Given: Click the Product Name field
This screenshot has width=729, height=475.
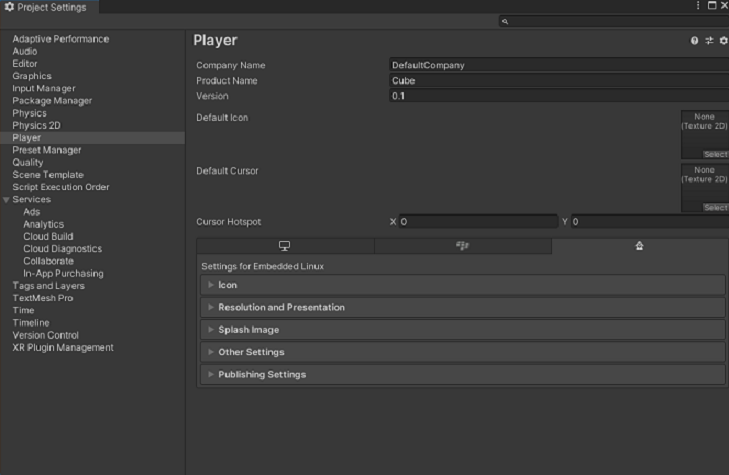Looking at the screenshot, I should (x=558, y=81).
